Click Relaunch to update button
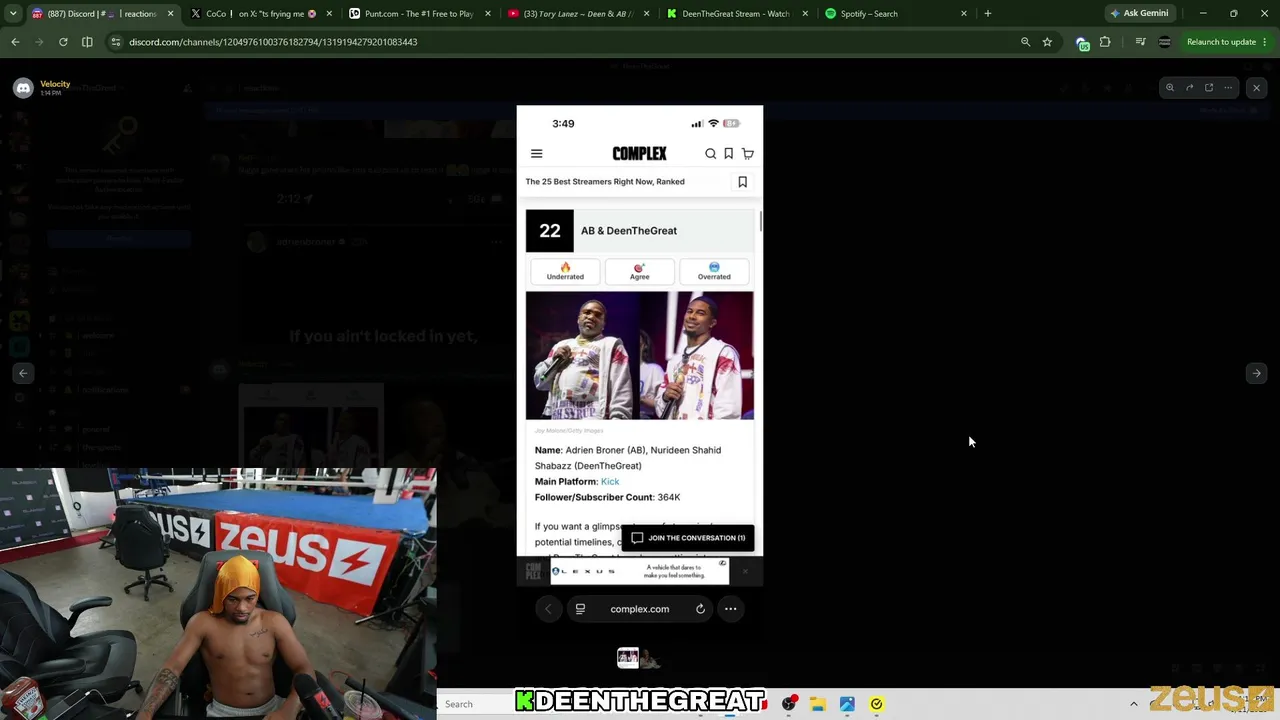 (x=1221, y=42)
